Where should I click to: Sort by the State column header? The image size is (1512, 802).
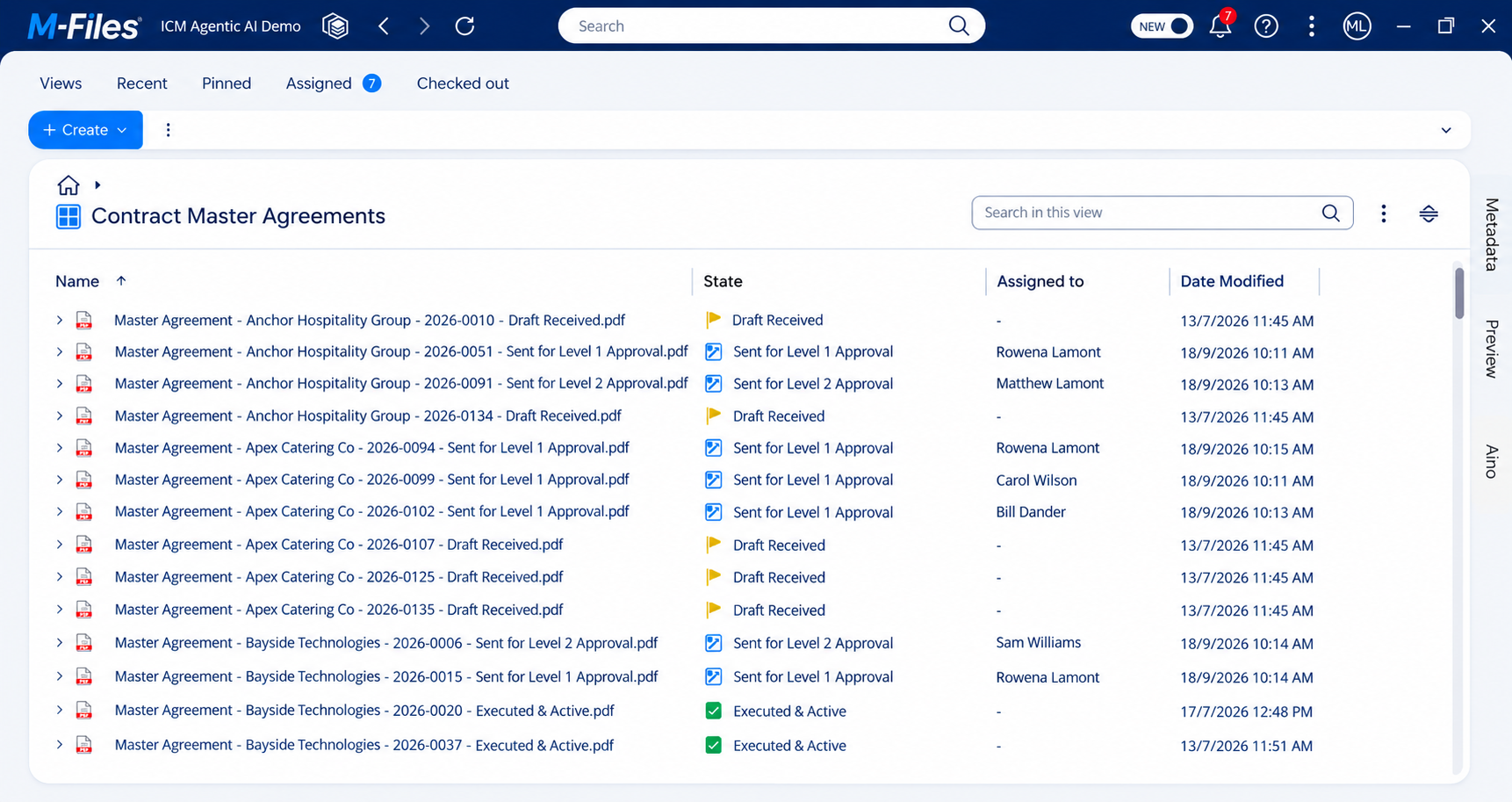723,281
